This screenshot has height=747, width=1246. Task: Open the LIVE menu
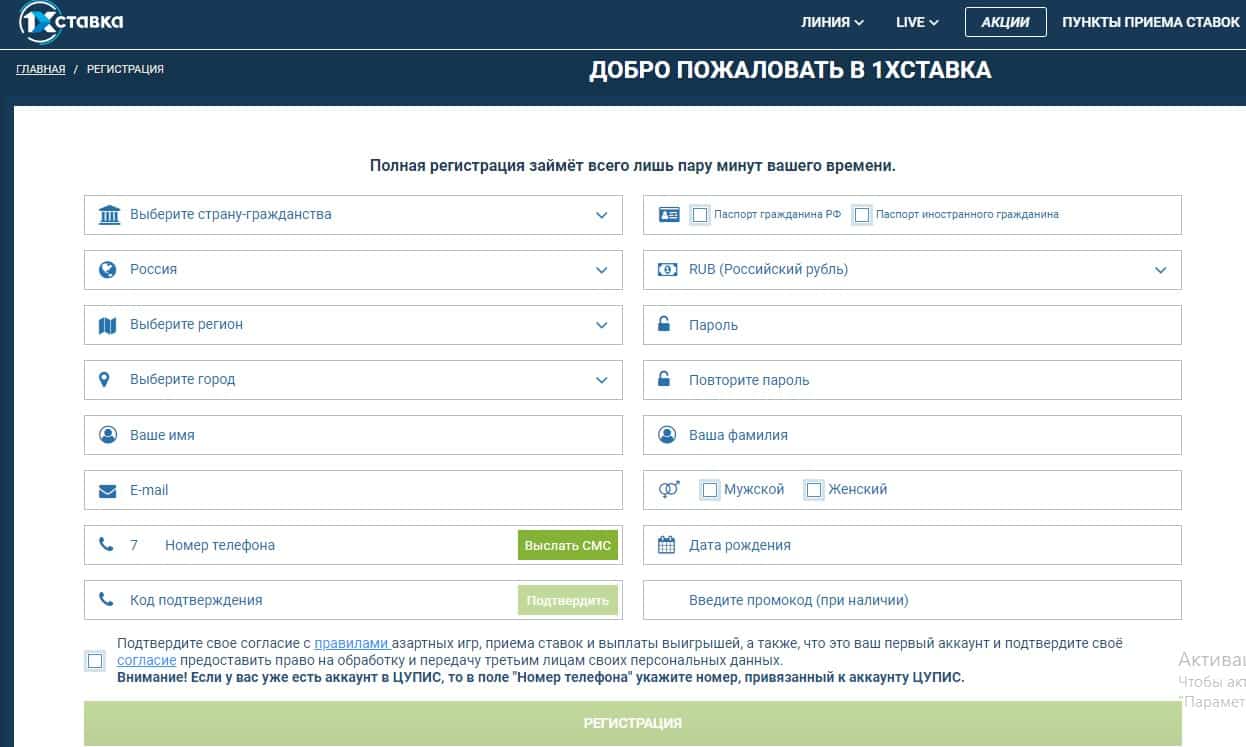(x=917, y=22)
